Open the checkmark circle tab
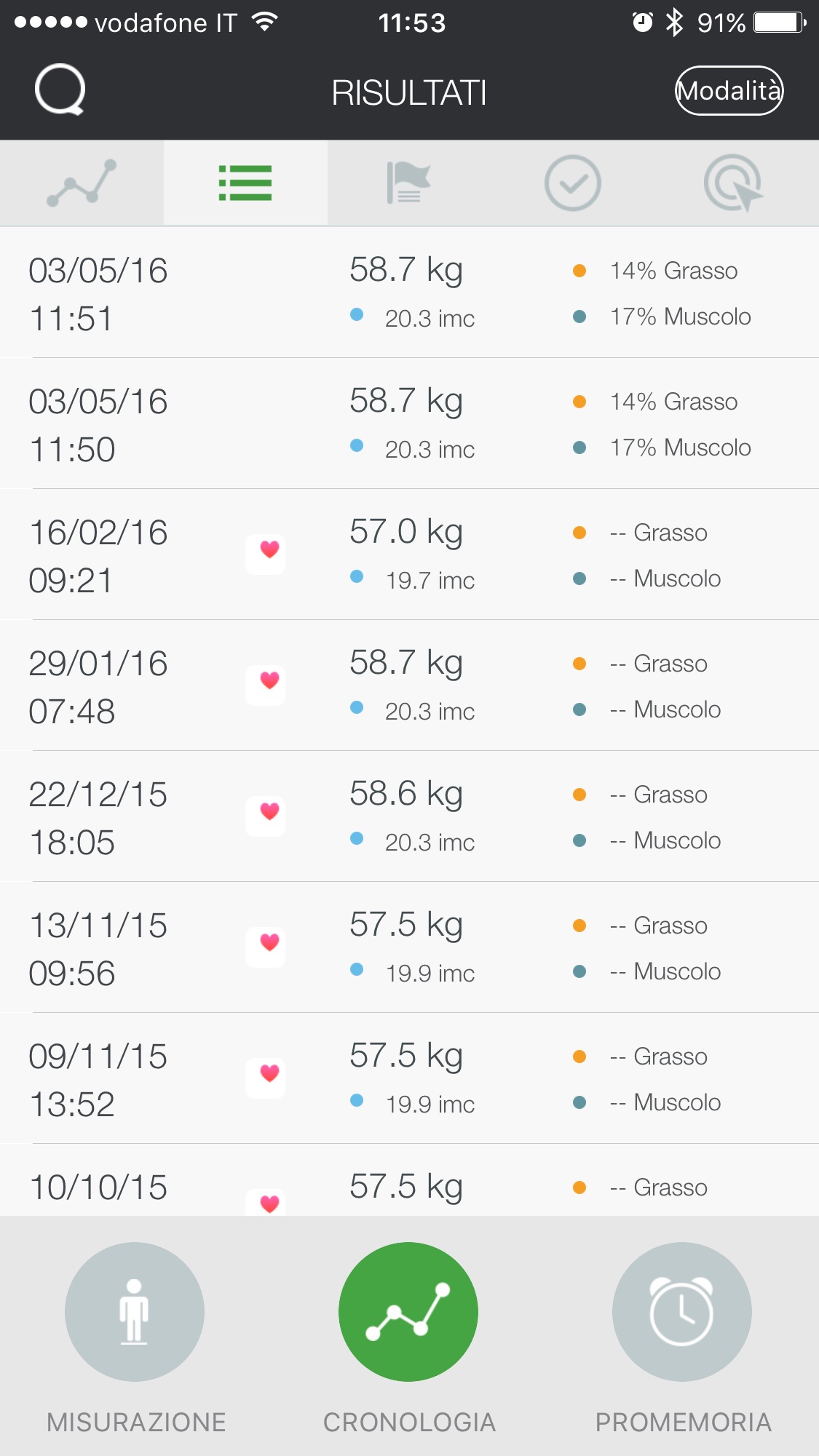Image resolution: width=819 pixels, height=1456 pixels. tap(572, 183)
